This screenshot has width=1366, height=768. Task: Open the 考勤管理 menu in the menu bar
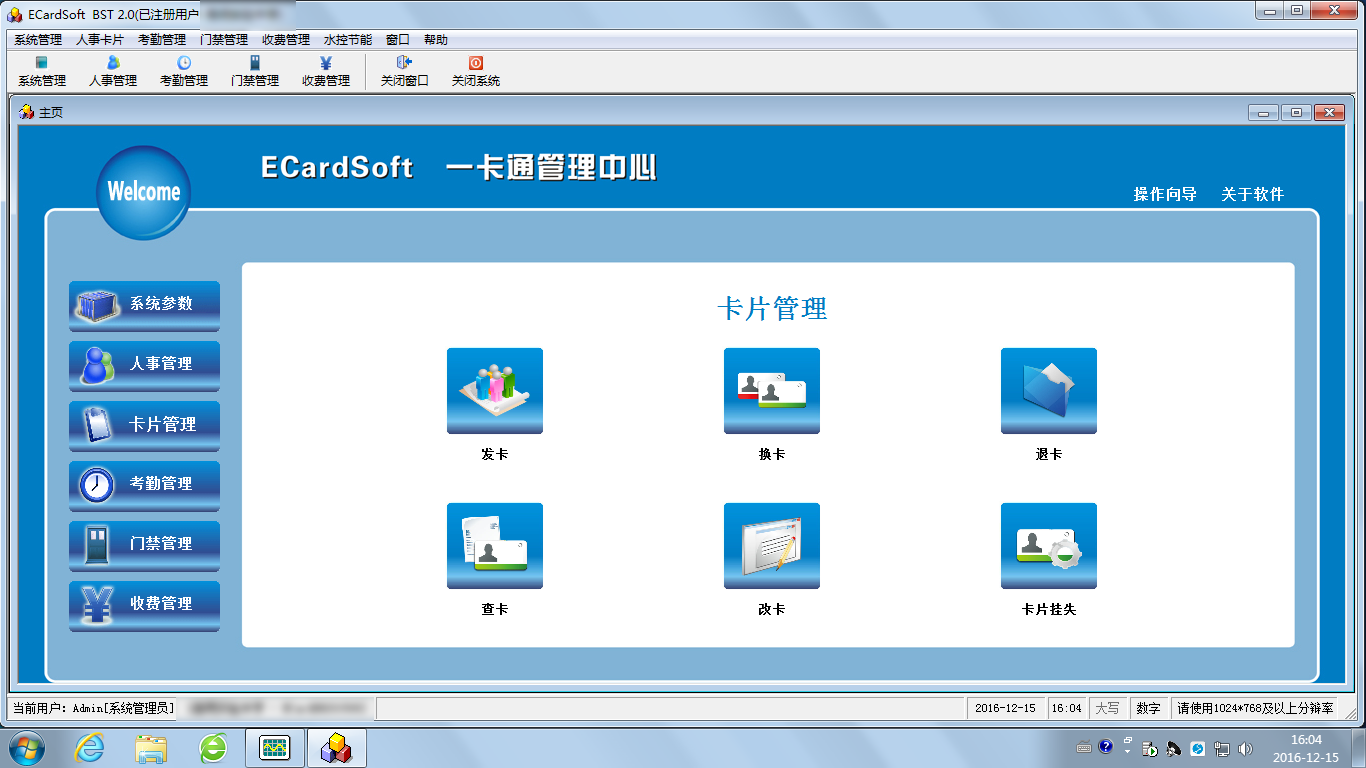[x=162, y=40]
